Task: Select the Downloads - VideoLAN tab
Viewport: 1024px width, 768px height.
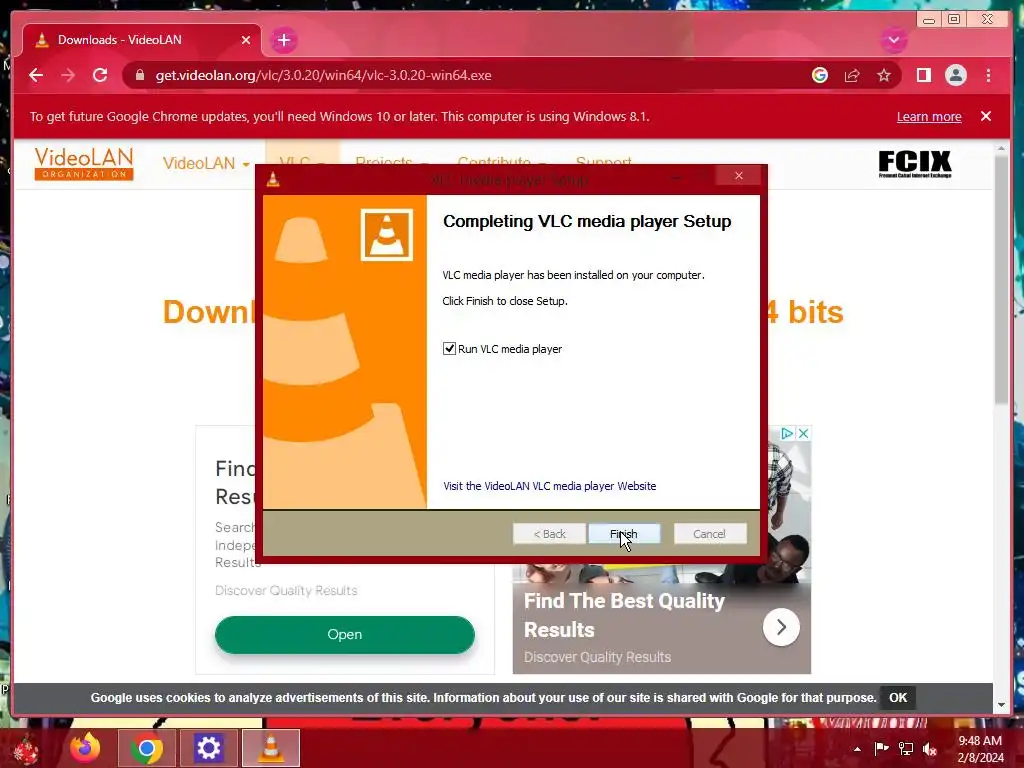Action: [x=142, y=40]
